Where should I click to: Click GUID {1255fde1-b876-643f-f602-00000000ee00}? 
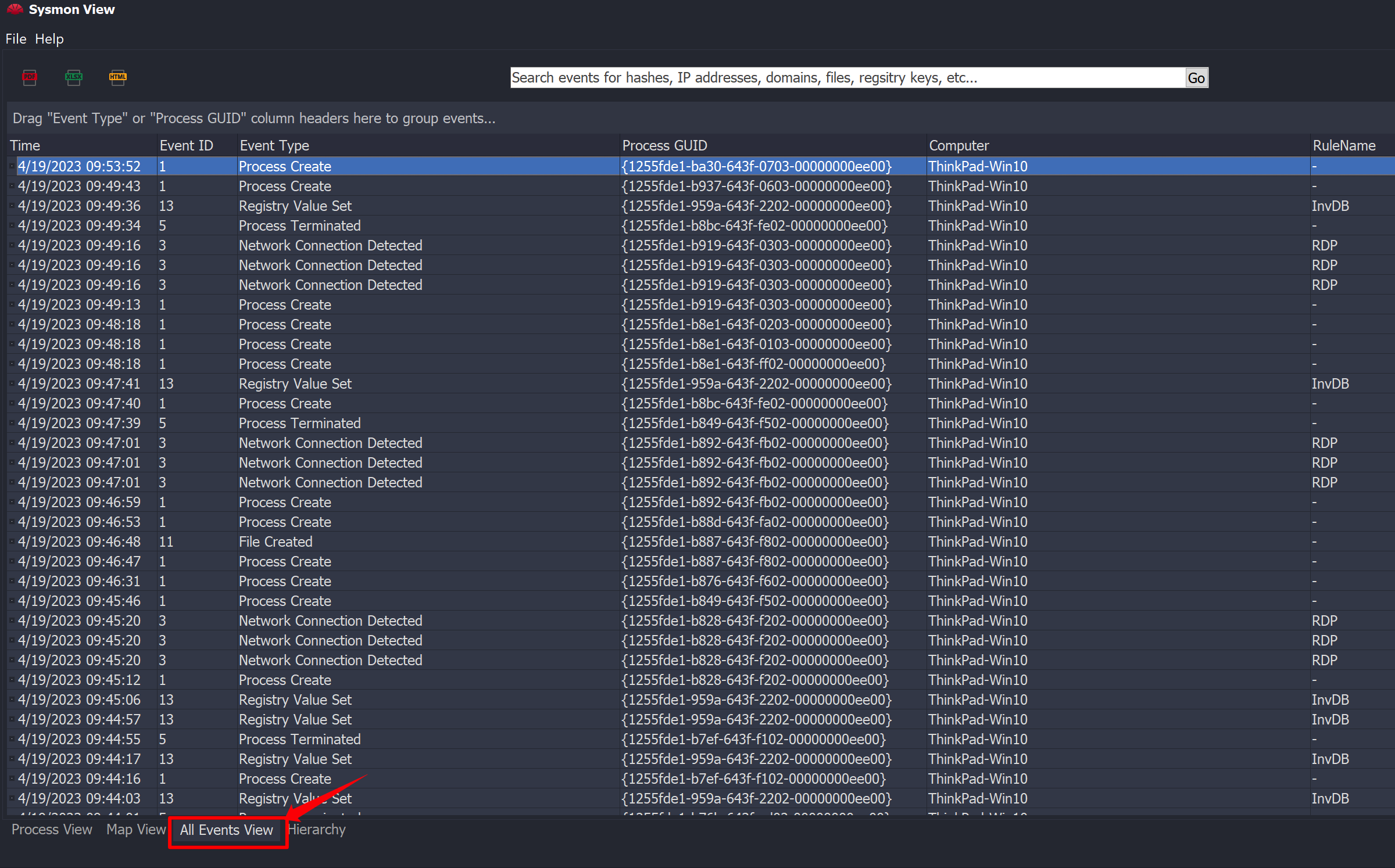click(755, 581)
